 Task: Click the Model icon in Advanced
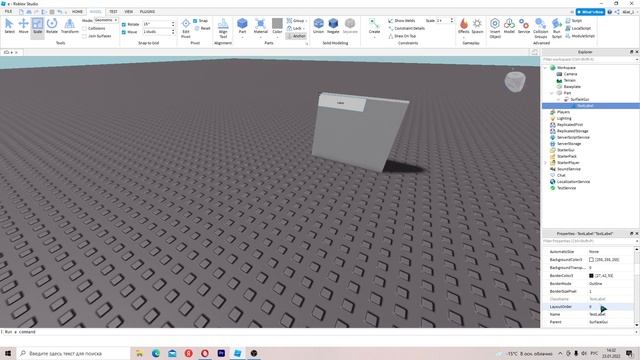(509, 26)
